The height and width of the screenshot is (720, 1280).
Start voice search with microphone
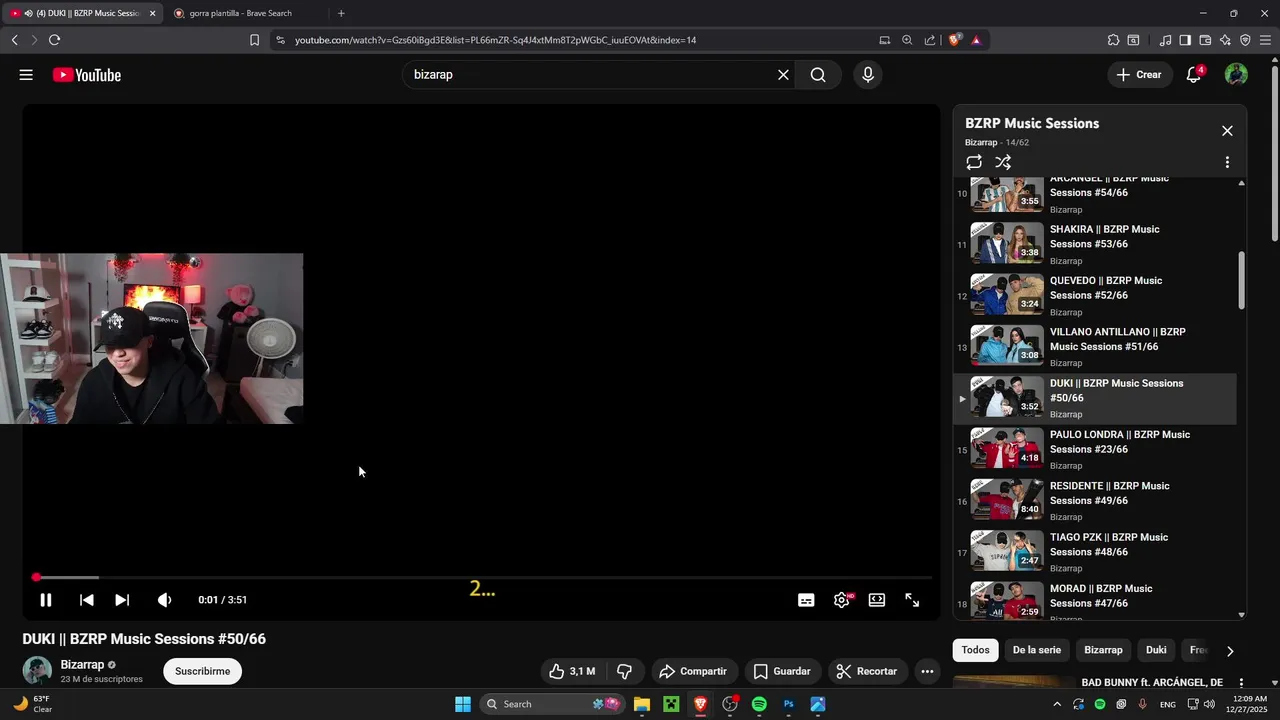point(867,75)
